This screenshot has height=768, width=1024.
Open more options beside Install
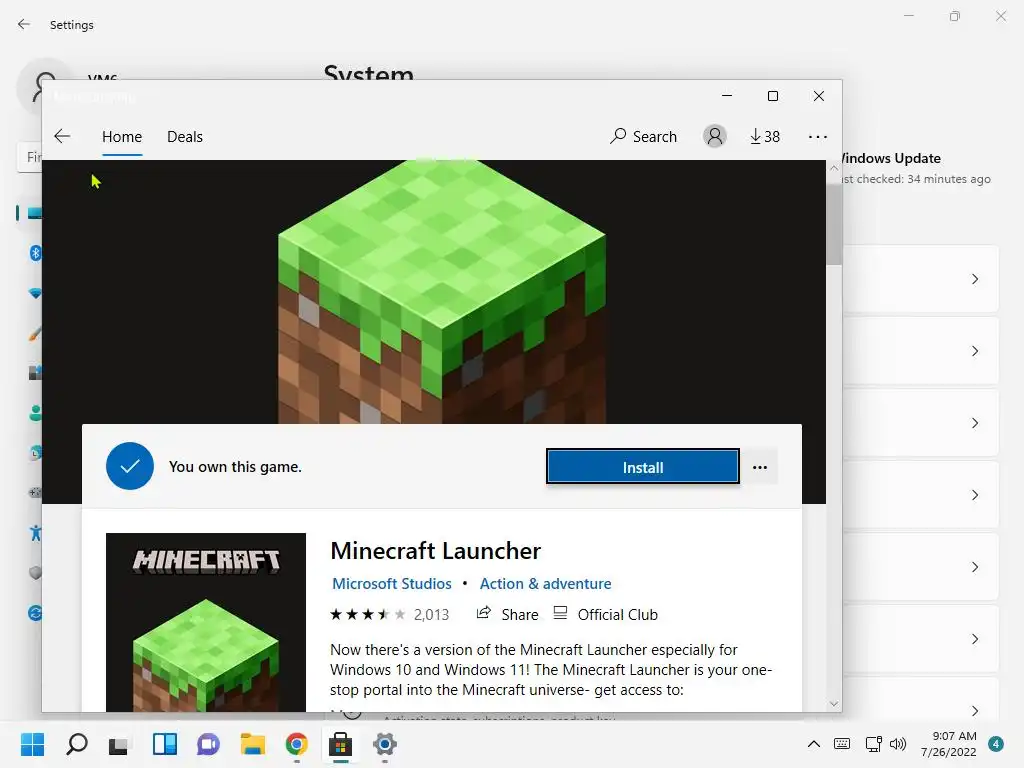(760, 467)
